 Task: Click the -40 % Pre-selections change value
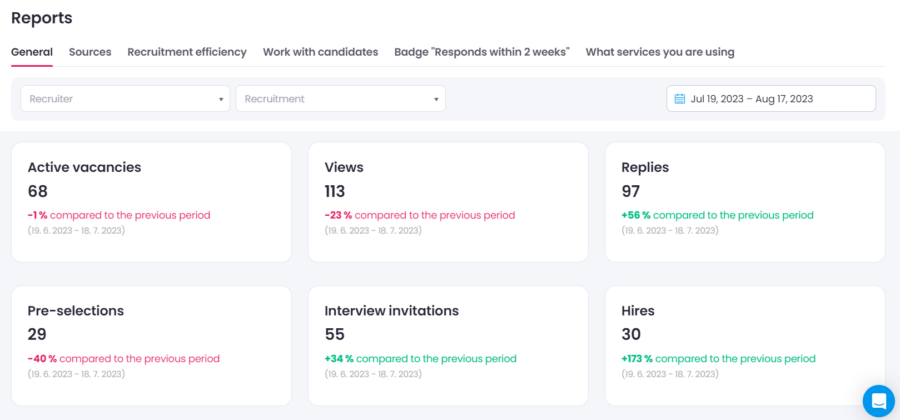coord(42,359)
